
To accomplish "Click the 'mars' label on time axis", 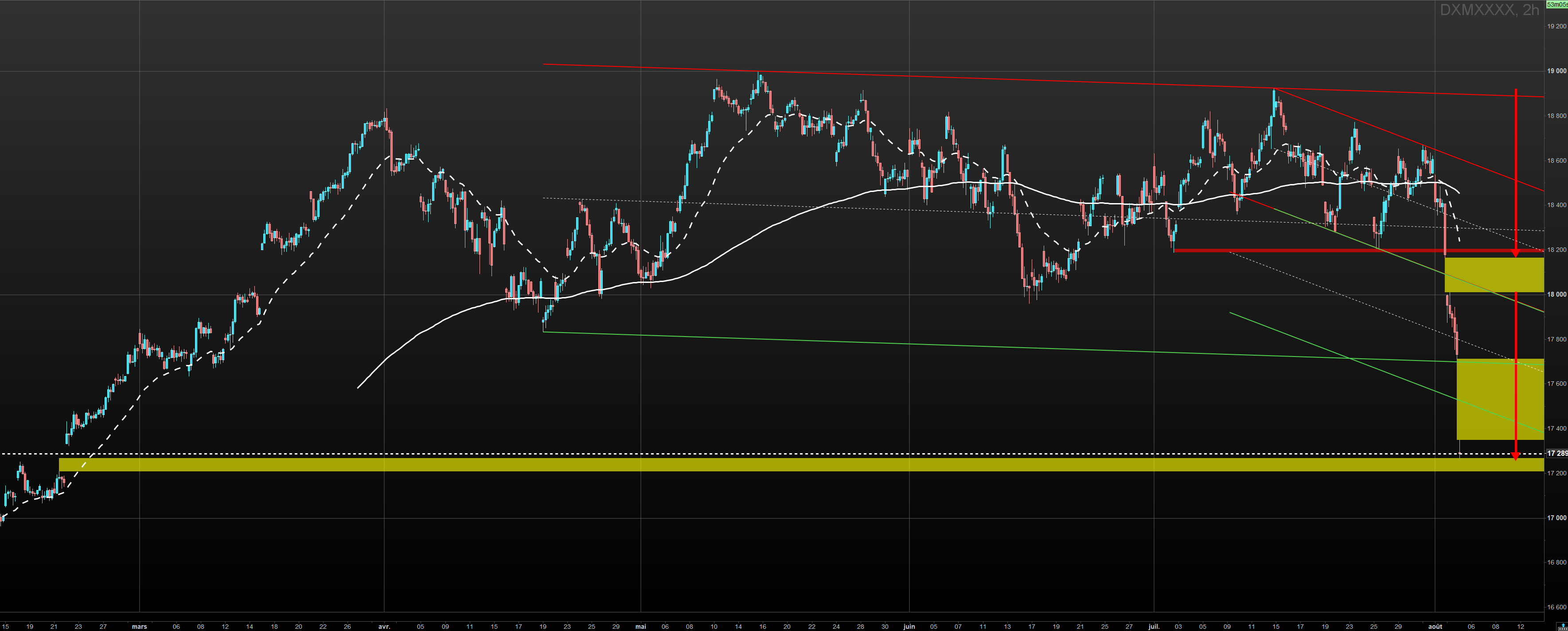I will pos(140,626).
